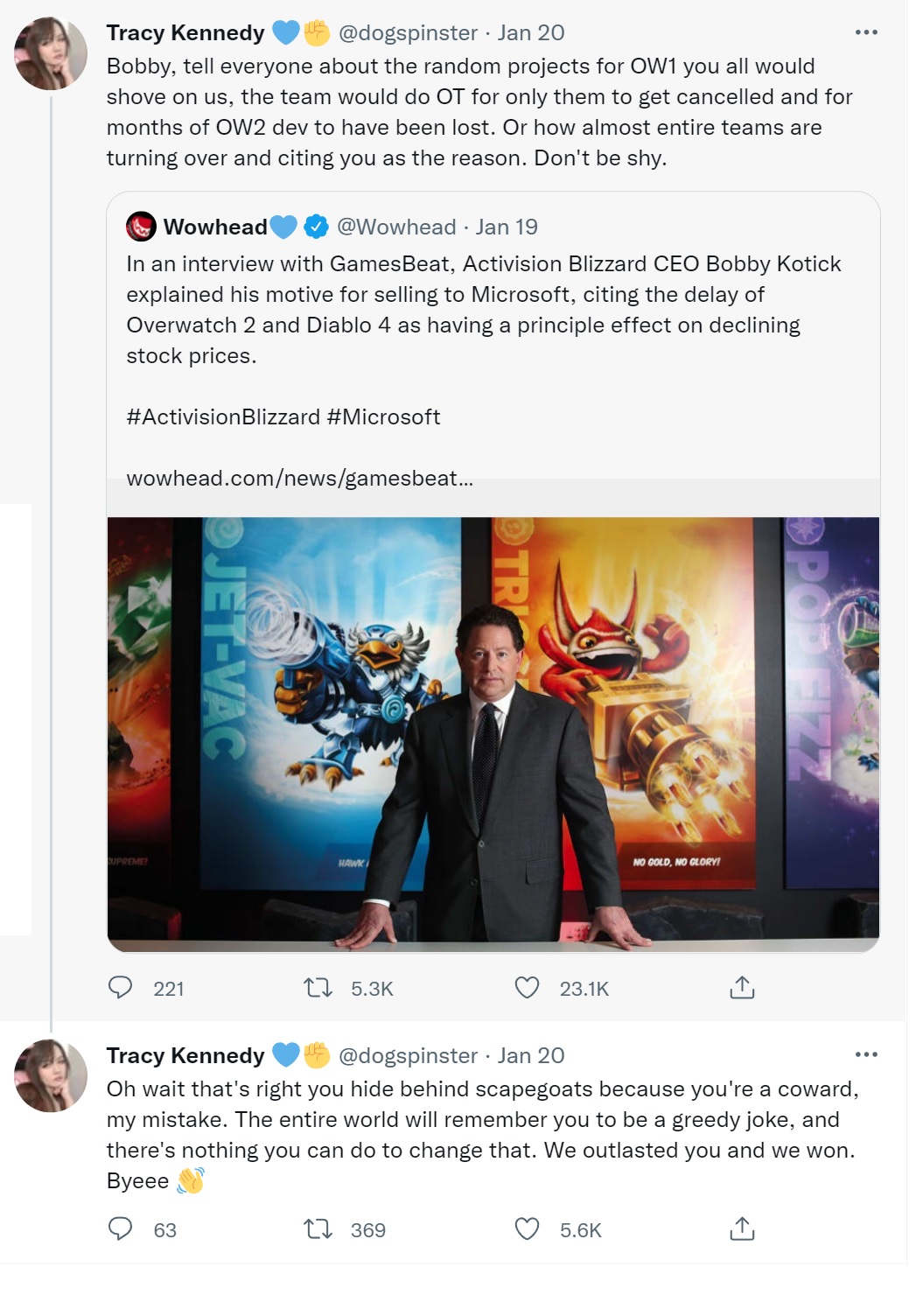The height and width of the screenshot is (1316, 916).
Task: Click the Jan 19 timestamp of Wowhead tweet
Action: (507, 227)
